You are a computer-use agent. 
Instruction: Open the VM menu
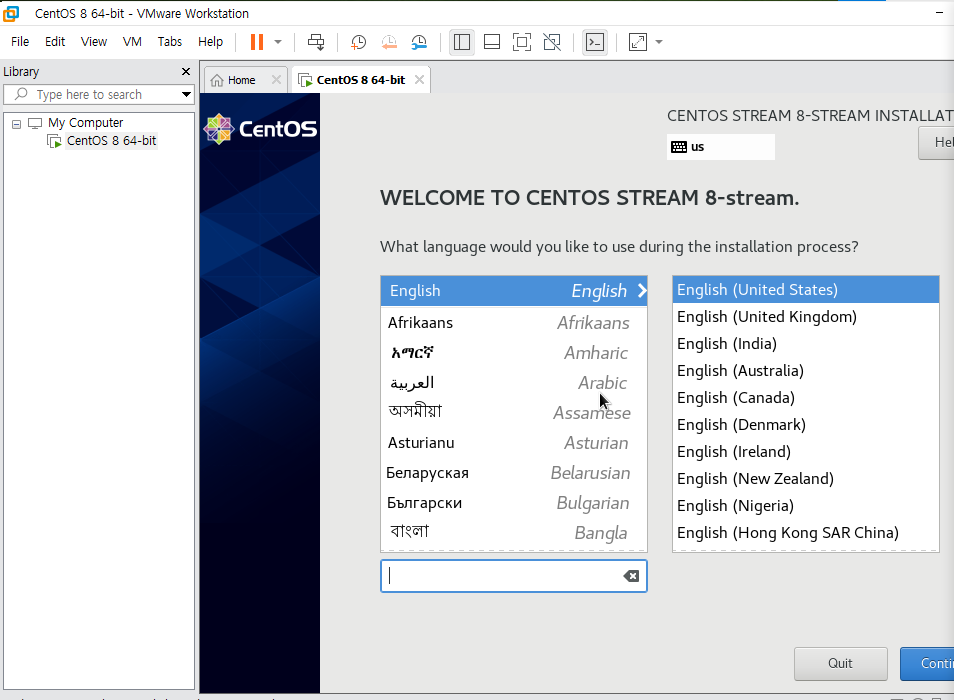[x=132, y=41]
